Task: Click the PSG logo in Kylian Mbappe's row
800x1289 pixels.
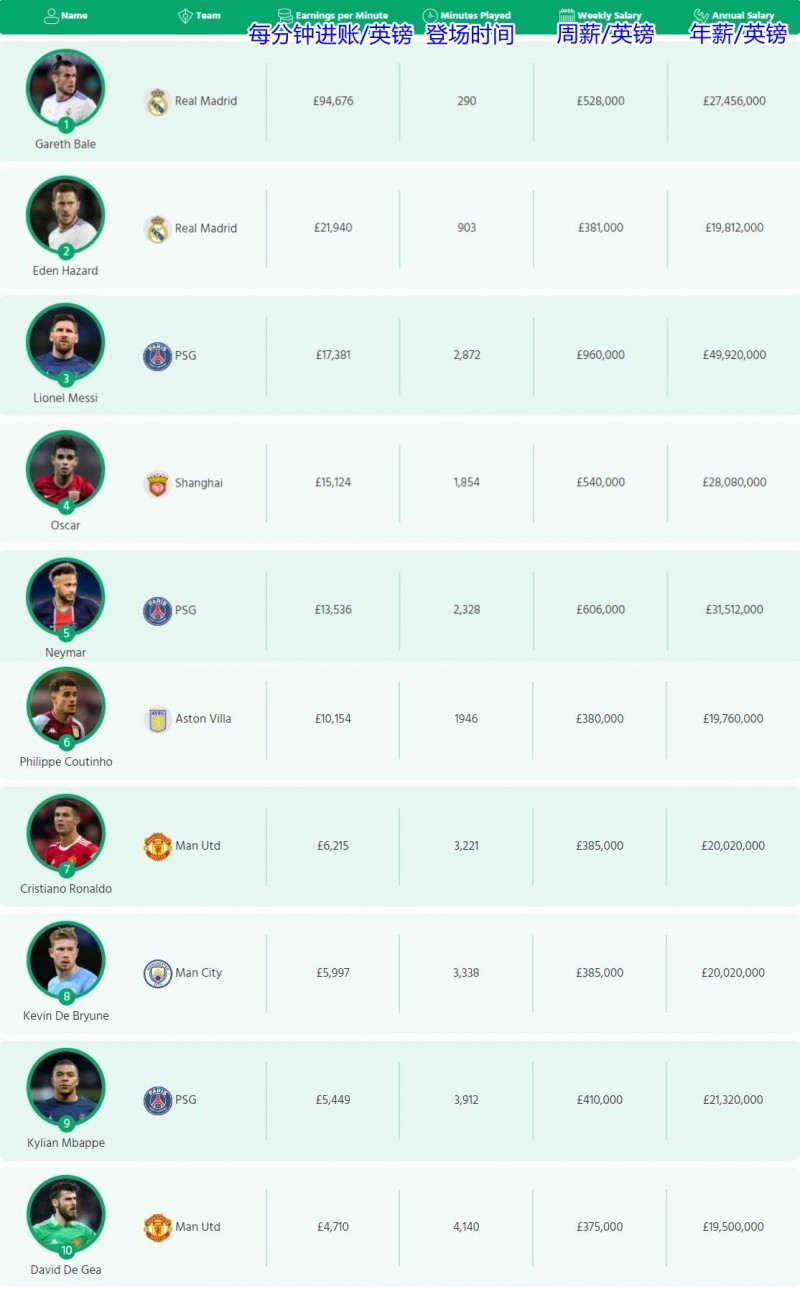Action: [x=157, y=1100]
